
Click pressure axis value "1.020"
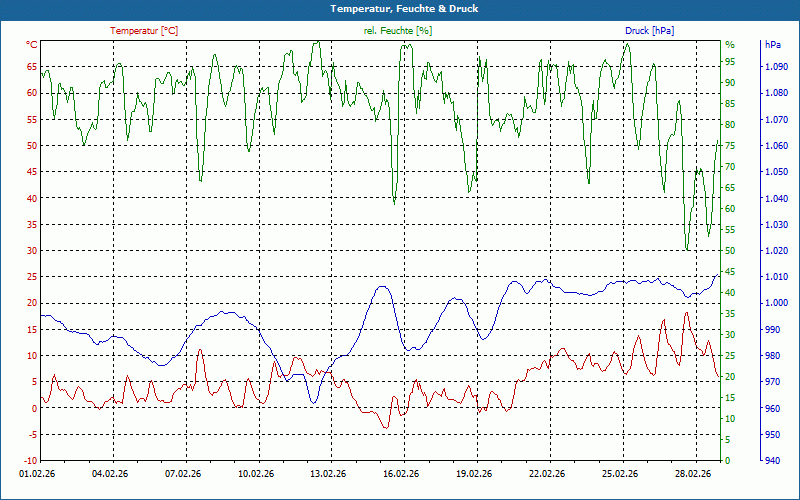(777, 251)
